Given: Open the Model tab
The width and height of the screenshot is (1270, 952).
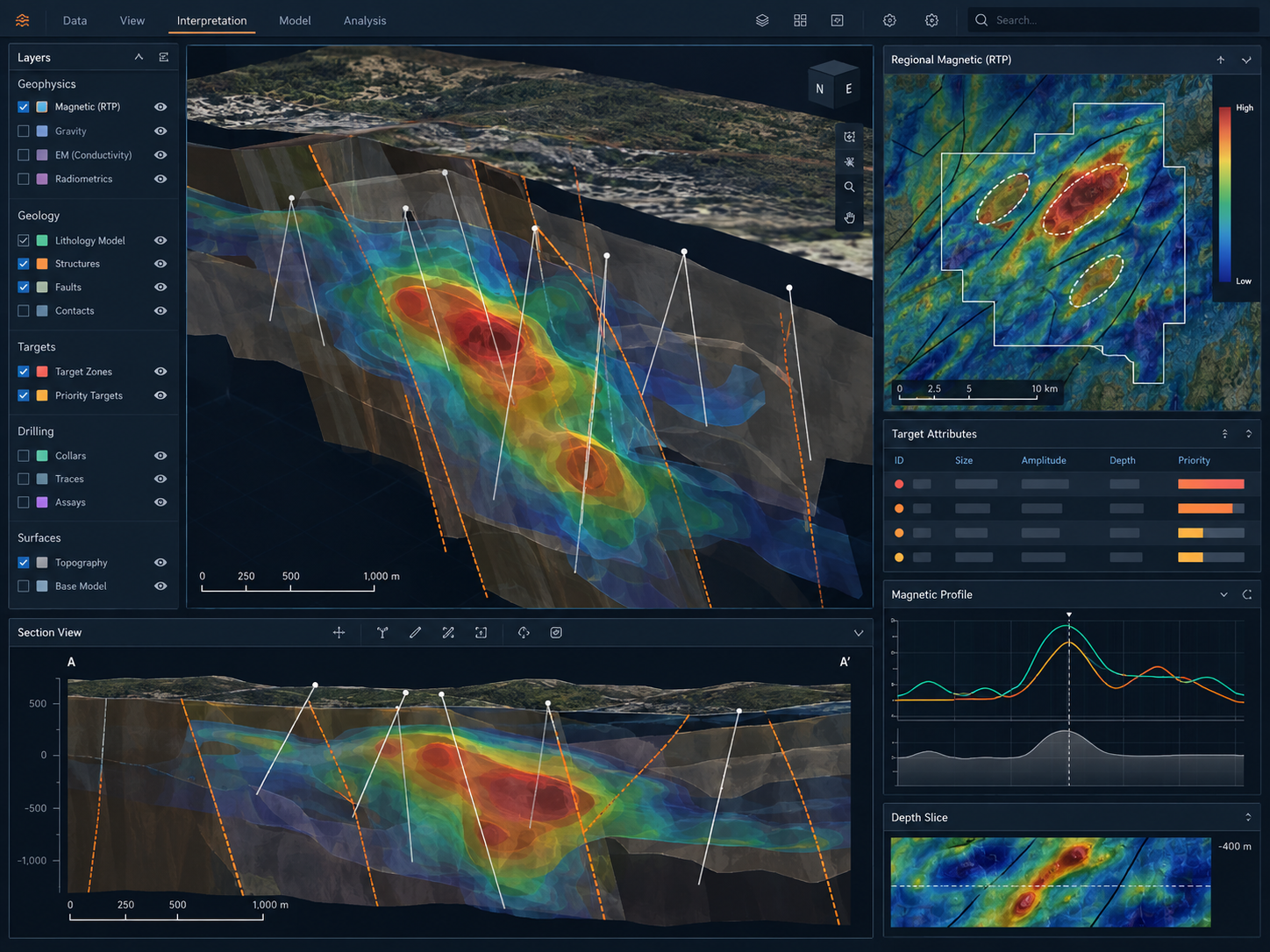Looking at the screenshot, I should click(295, 20).
